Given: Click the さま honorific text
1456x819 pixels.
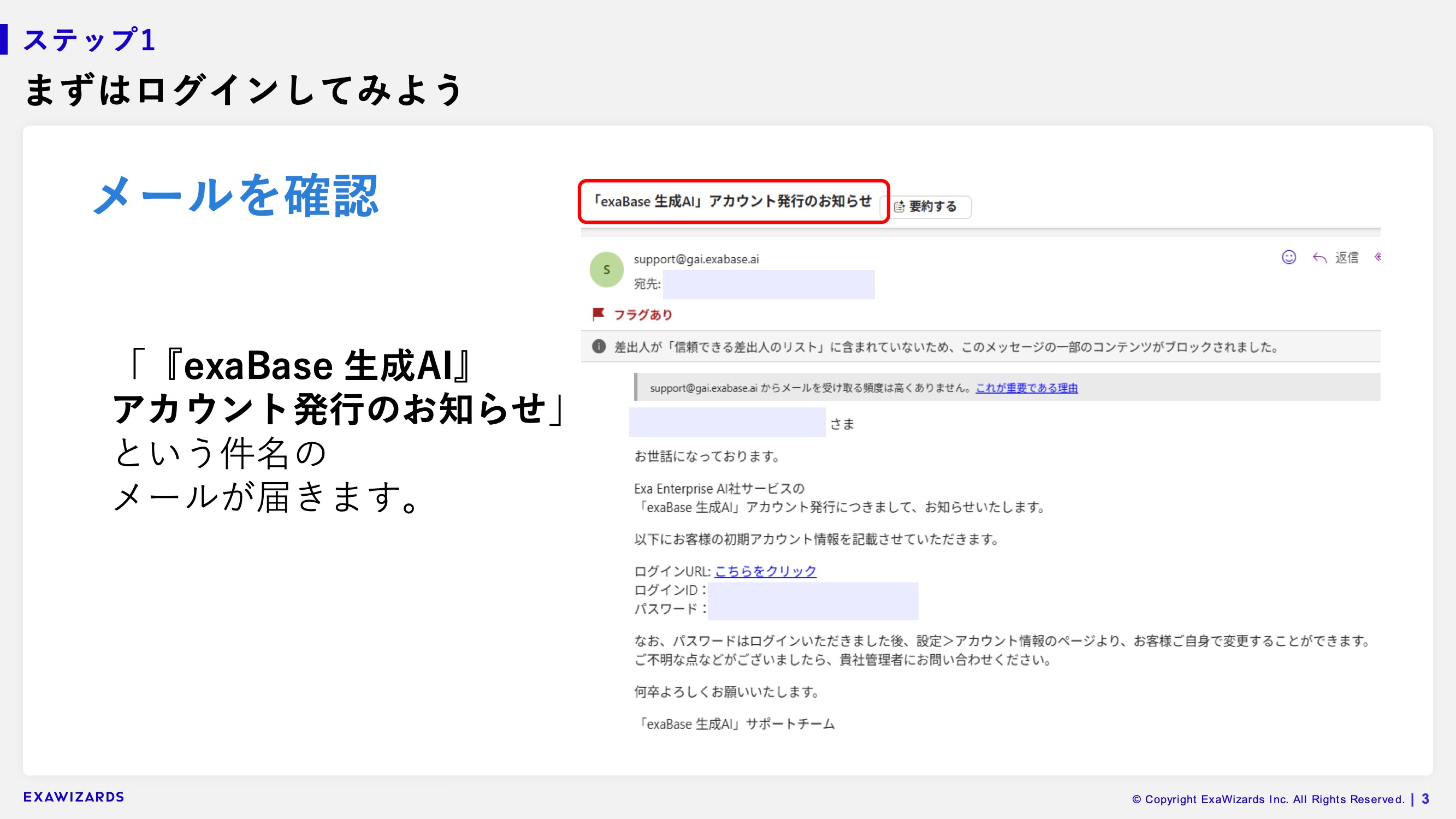Looking at the screenshot, I should click(x=842, y=424).
